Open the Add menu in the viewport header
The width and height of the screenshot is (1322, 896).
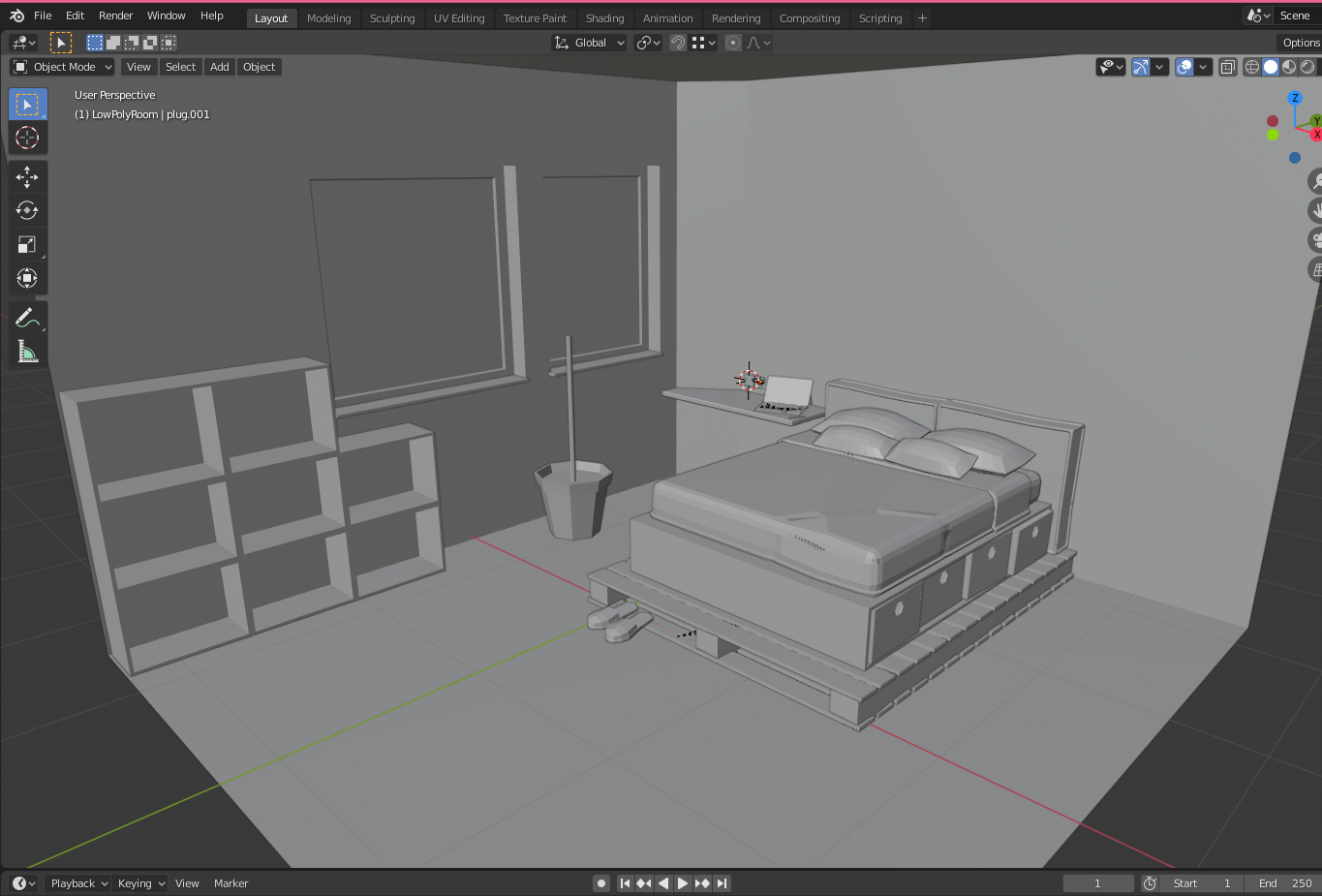tap(219, 67)
